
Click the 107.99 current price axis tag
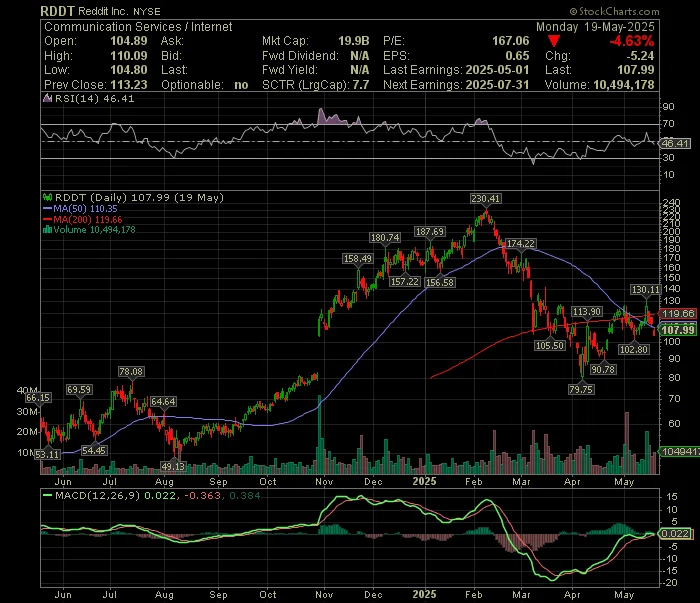coord(678,330)
